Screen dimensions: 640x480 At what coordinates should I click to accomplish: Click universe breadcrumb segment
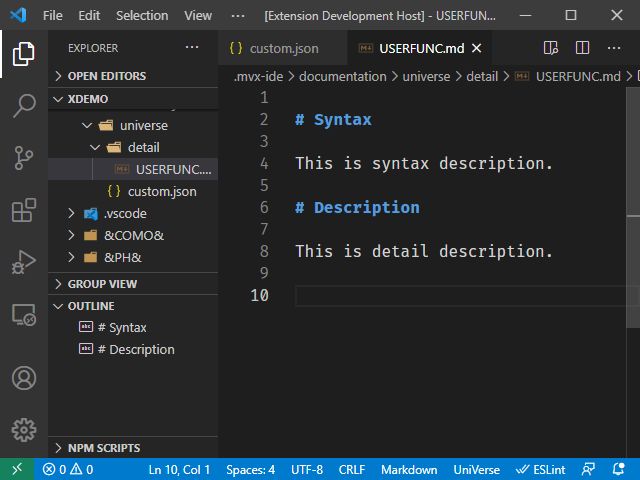(426, 76)
